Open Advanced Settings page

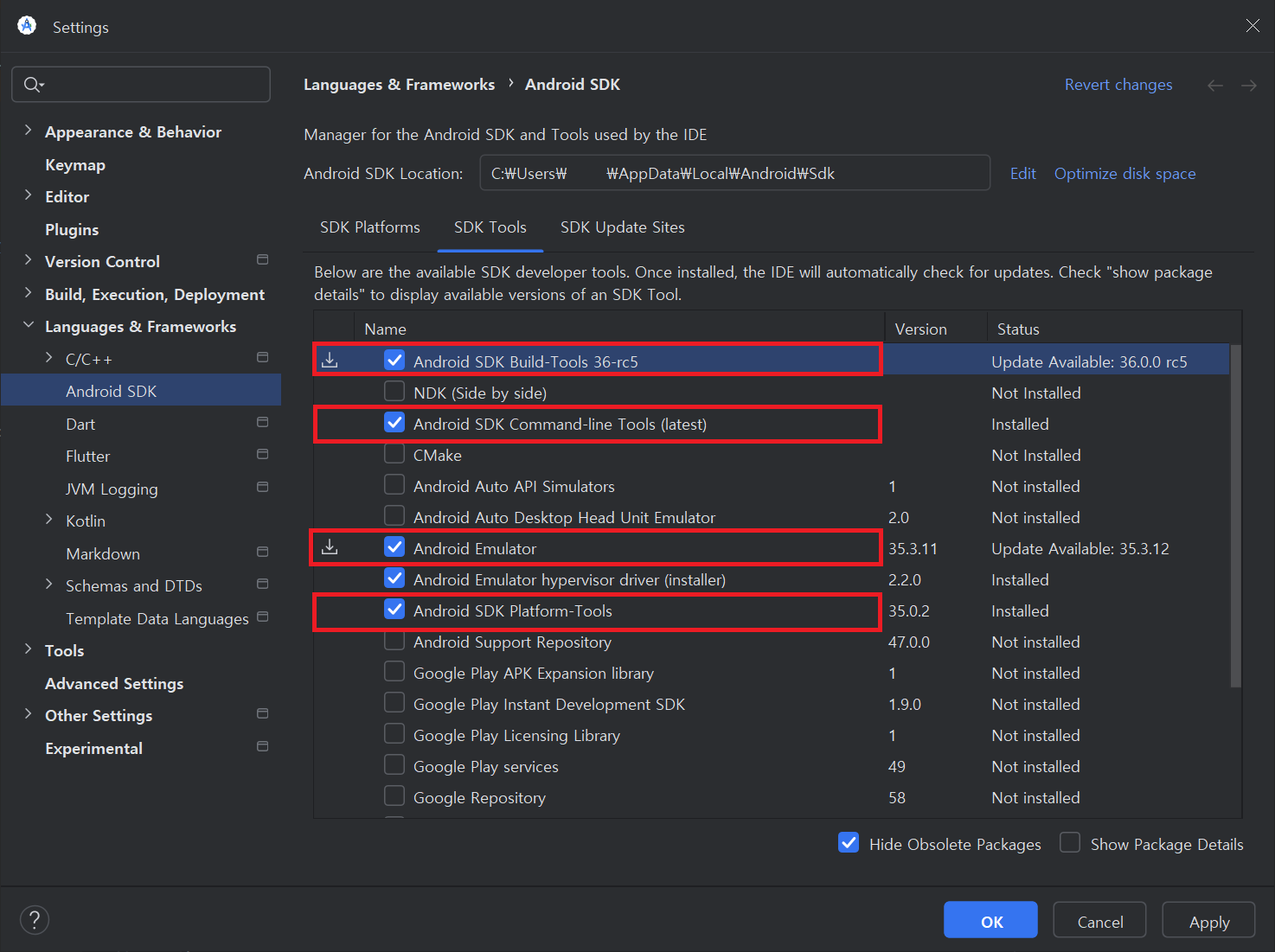pos(114,684)
